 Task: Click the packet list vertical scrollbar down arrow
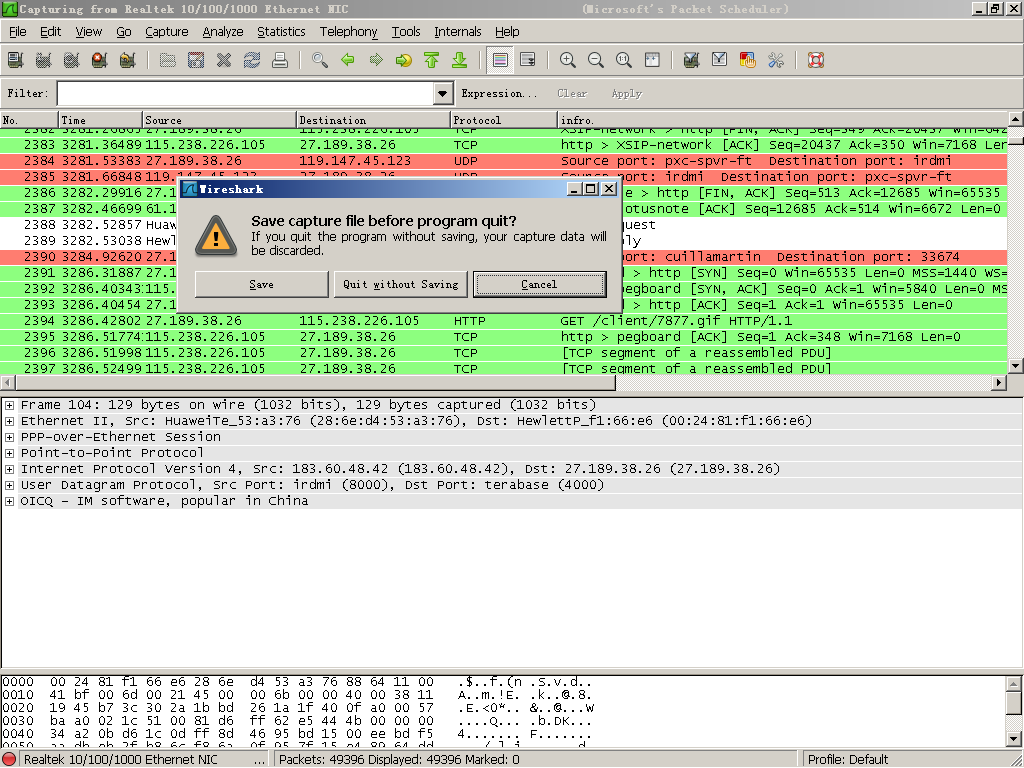coord(1016,366)
